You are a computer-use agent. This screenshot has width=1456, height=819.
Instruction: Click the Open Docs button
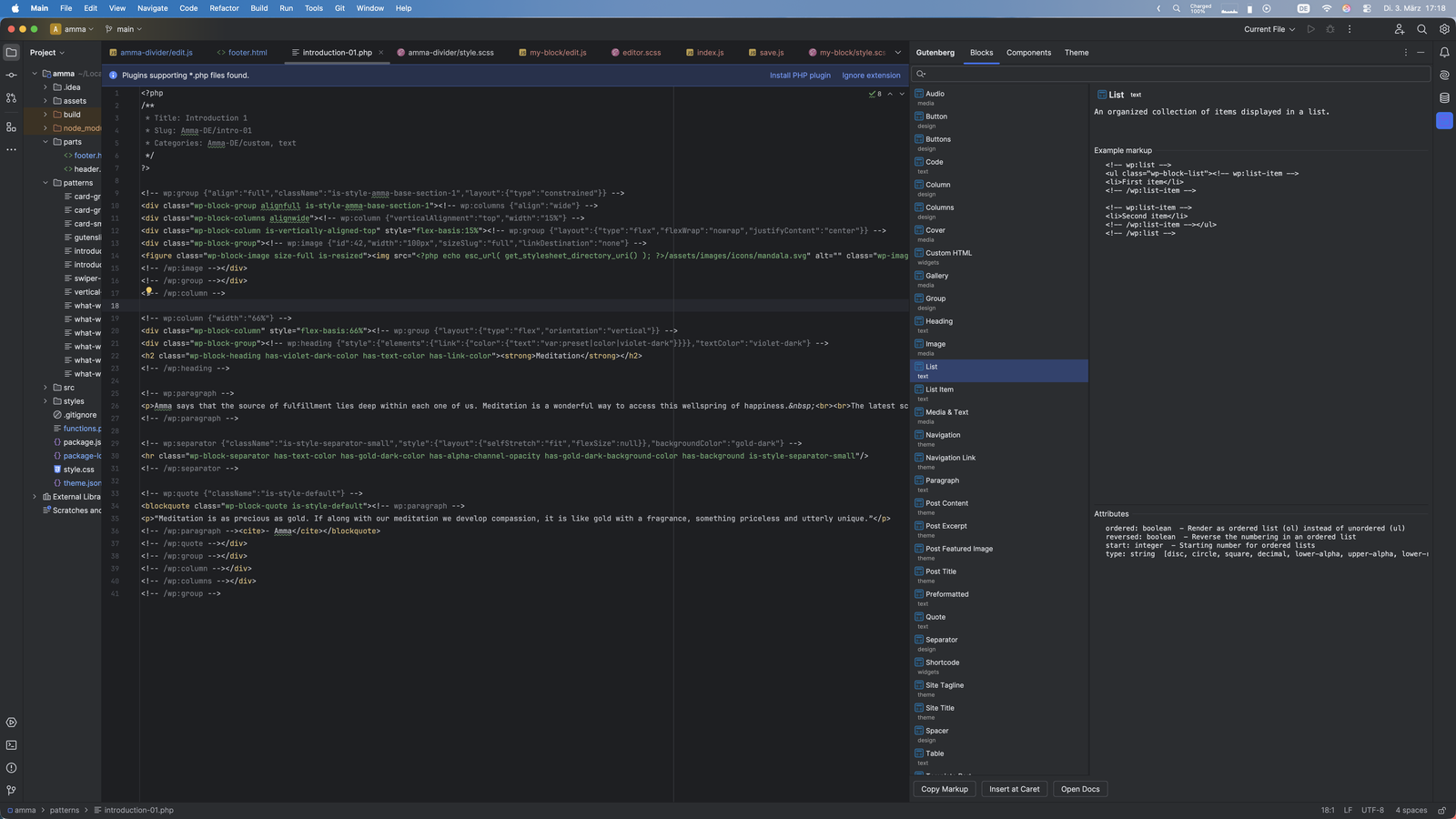(1080, 789)
